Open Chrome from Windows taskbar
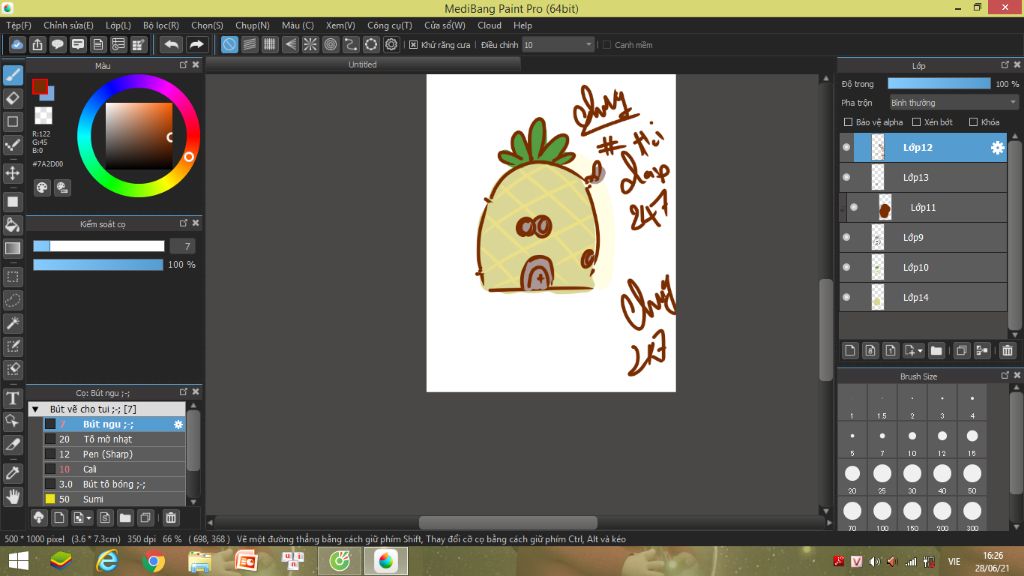This screenshot has height=576, width=1024. [153, 561]
